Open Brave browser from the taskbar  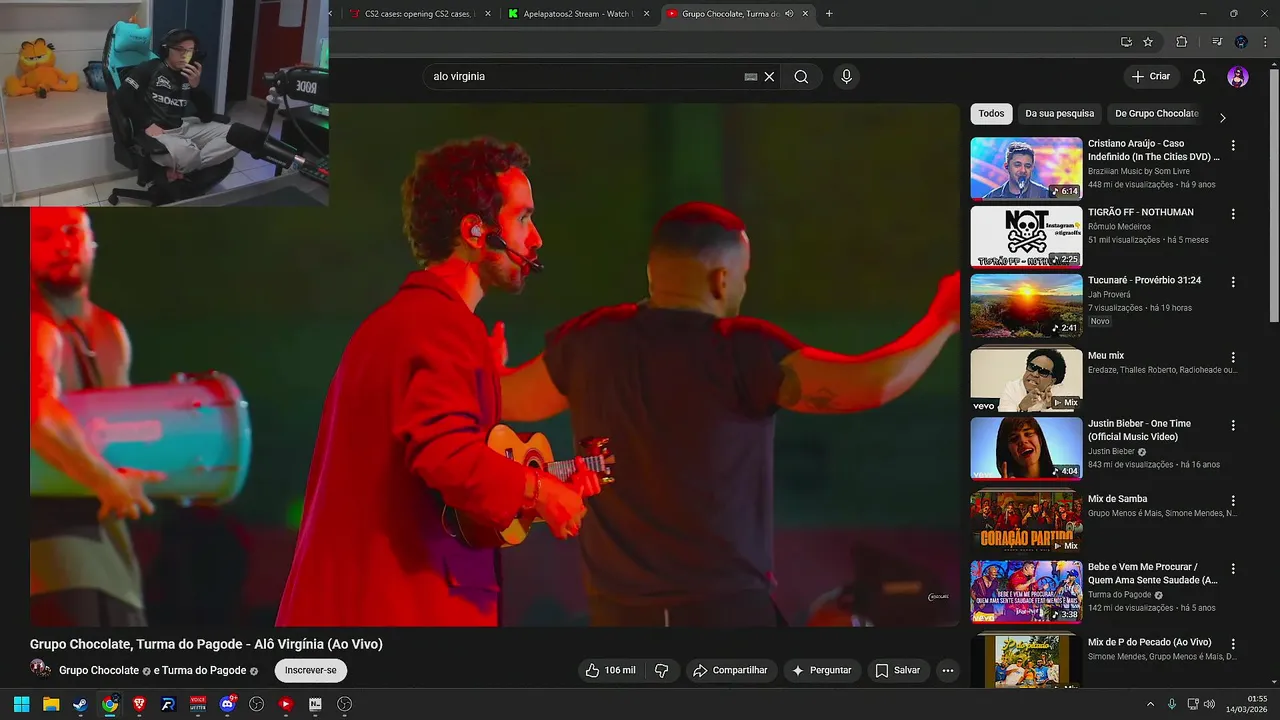(139, 704)
